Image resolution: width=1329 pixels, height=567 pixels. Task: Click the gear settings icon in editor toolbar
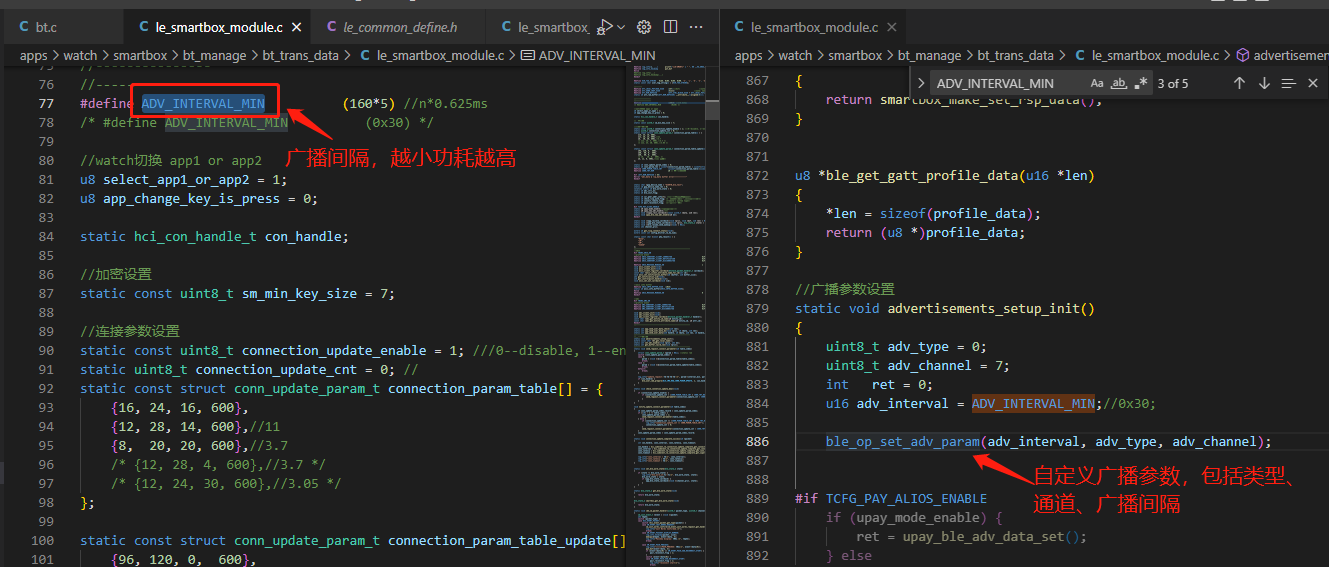tap(644, 27)
